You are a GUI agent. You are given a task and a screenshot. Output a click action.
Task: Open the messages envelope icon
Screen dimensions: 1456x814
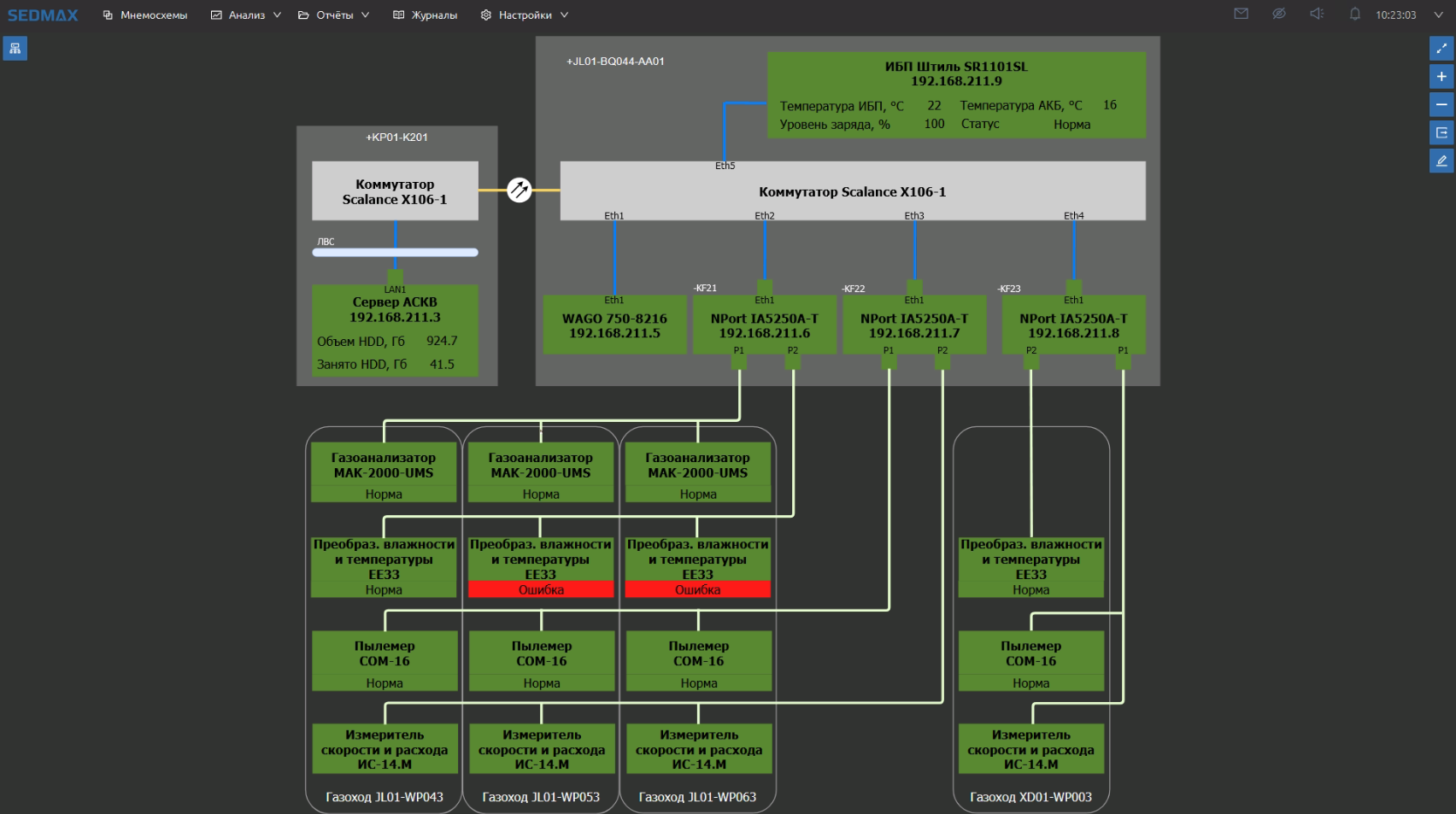point(1241,14)
